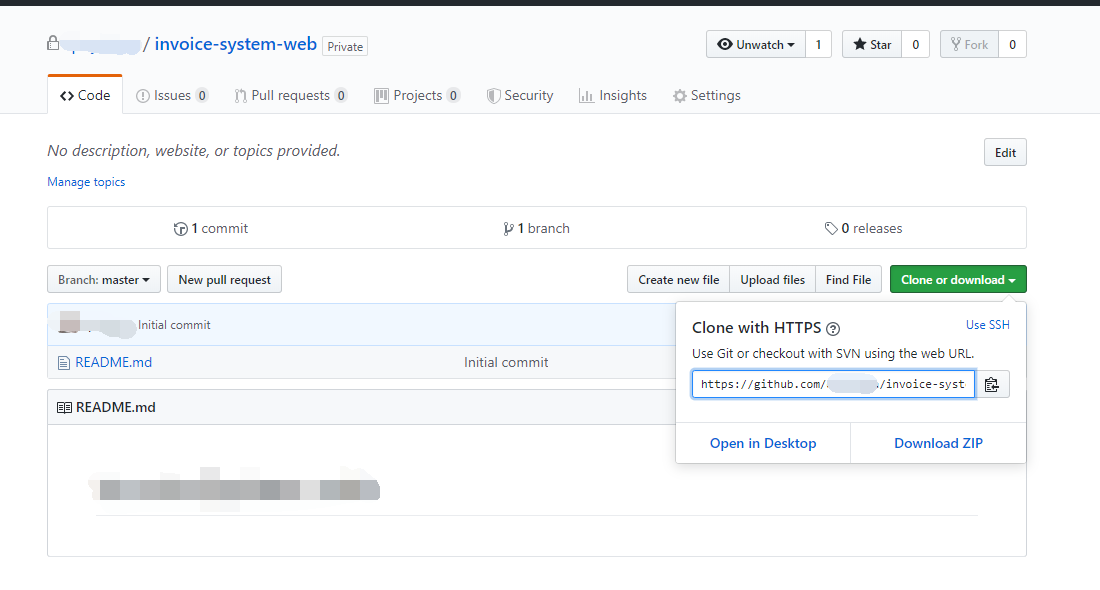Select the clone URL input field

click(833, 384)
